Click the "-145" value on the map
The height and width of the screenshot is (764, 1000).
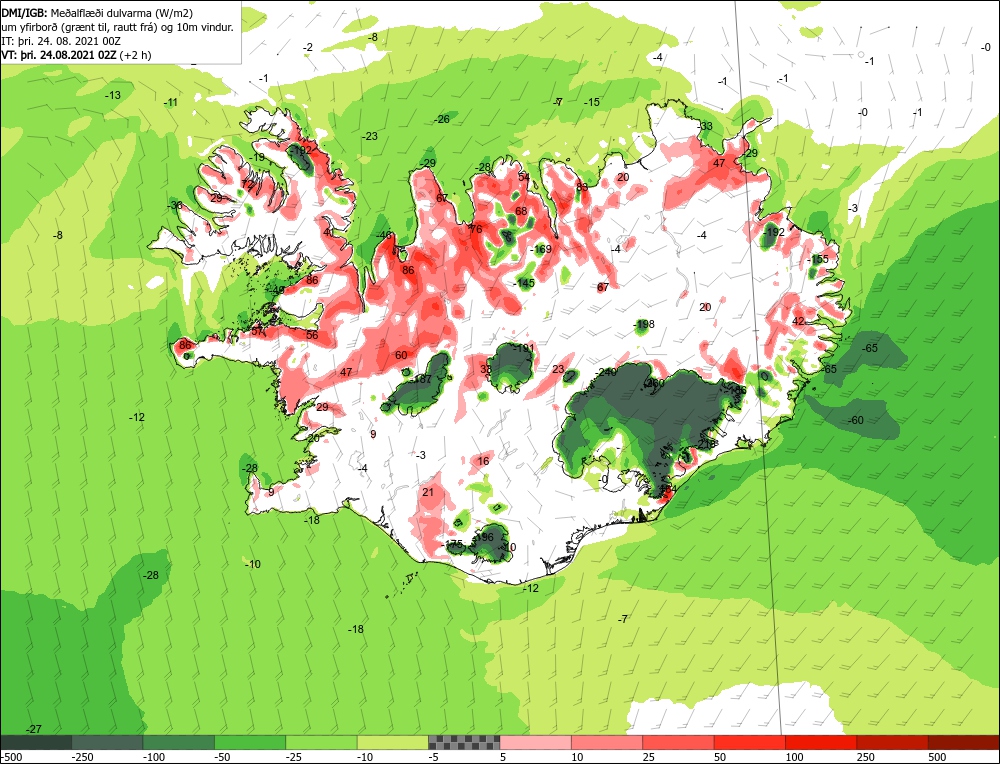coord(524,283)
